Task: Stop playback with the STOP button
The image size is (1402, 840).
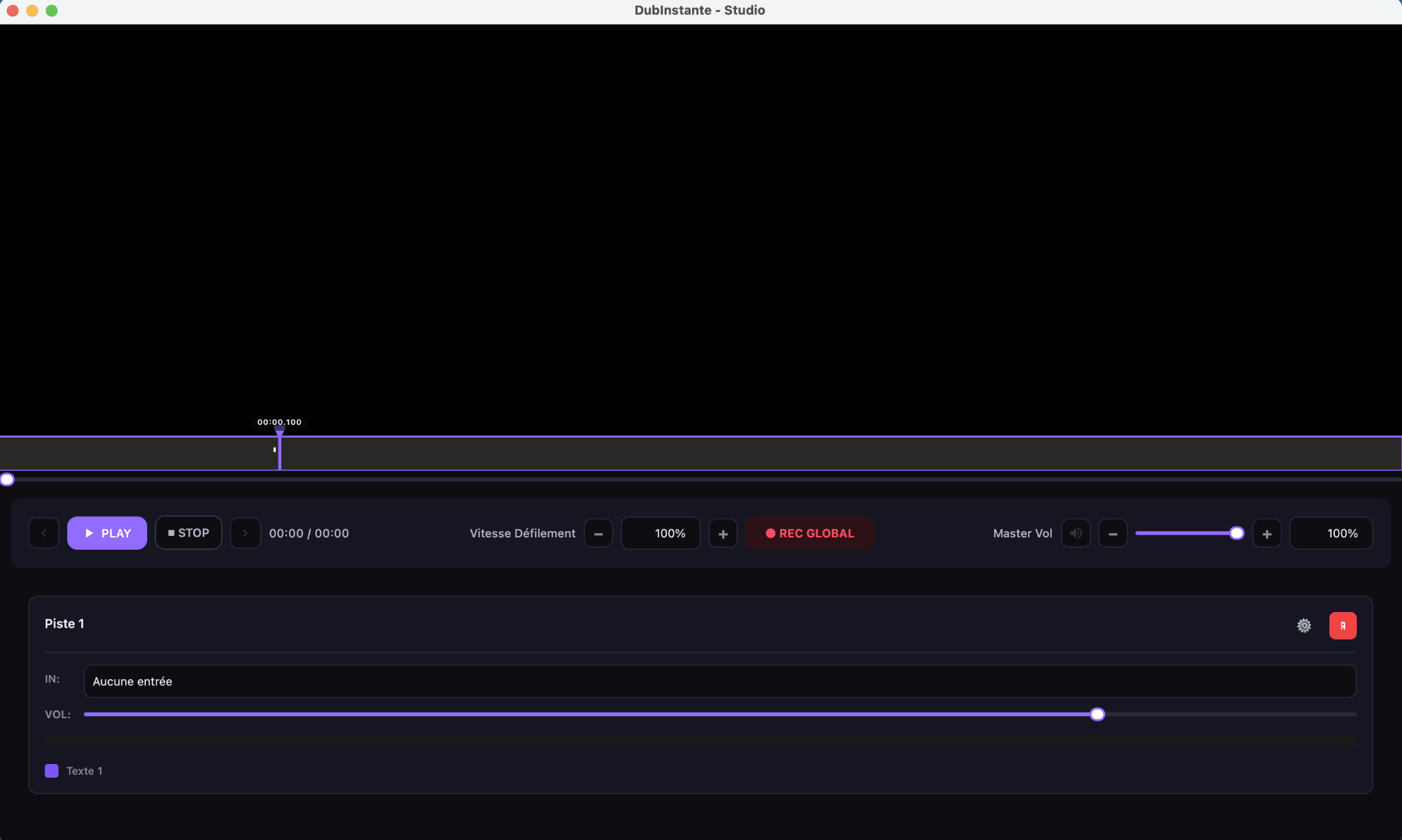Action: [x=188, y=533]
